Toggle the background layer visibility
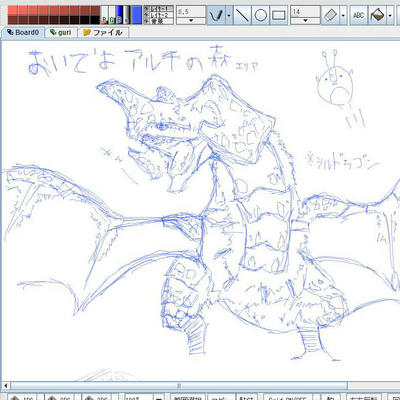The height and width of the screenshot is (400, 400). (146, 21)
